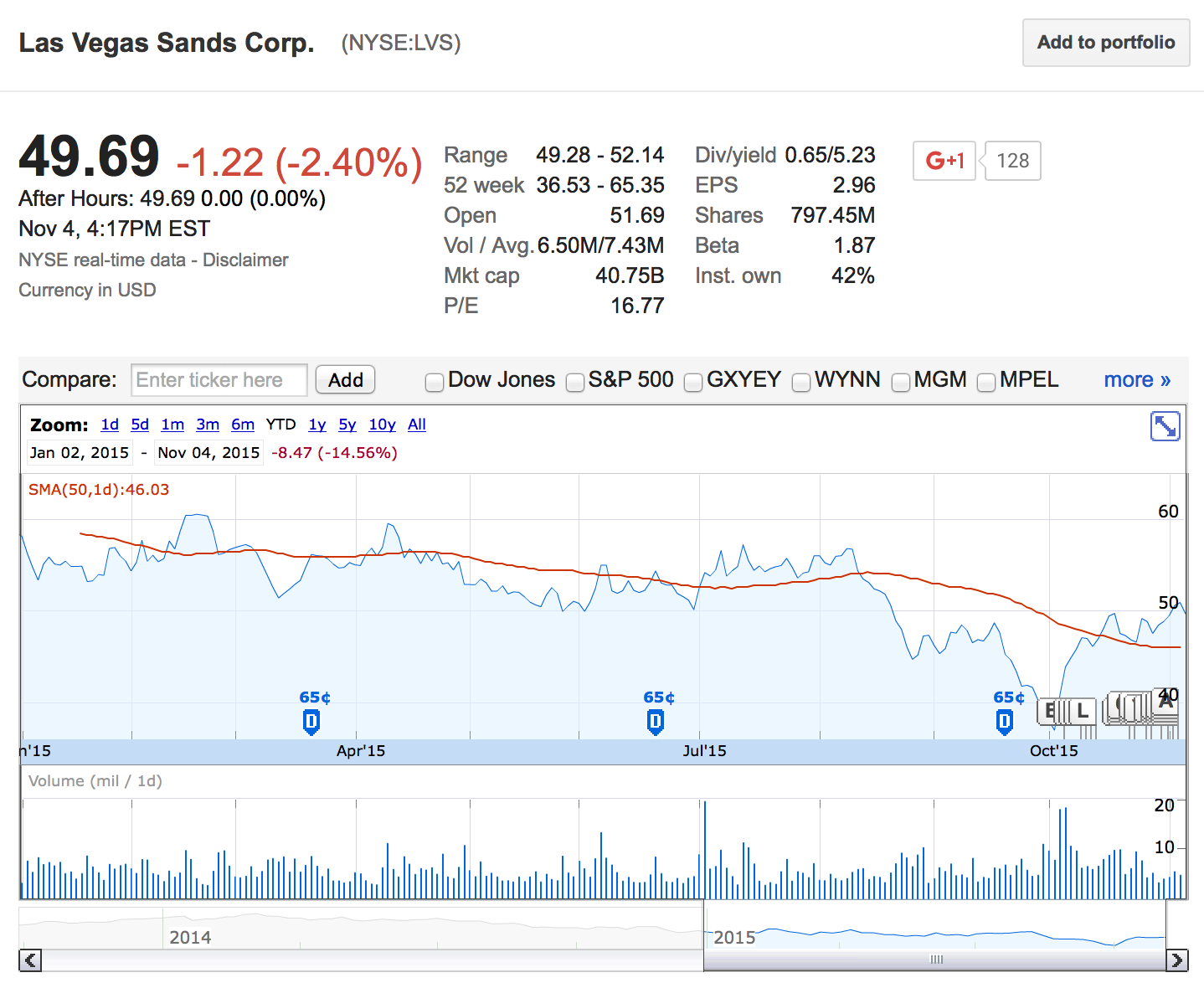Choose the 1y zoom range

pos(317,425)
